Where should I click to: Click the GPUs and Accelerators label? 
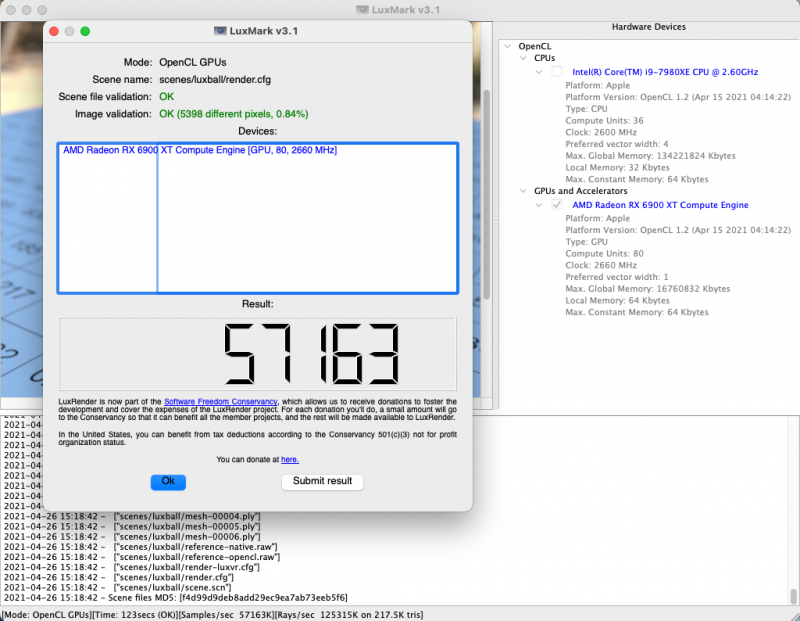(x=581, y=191)
